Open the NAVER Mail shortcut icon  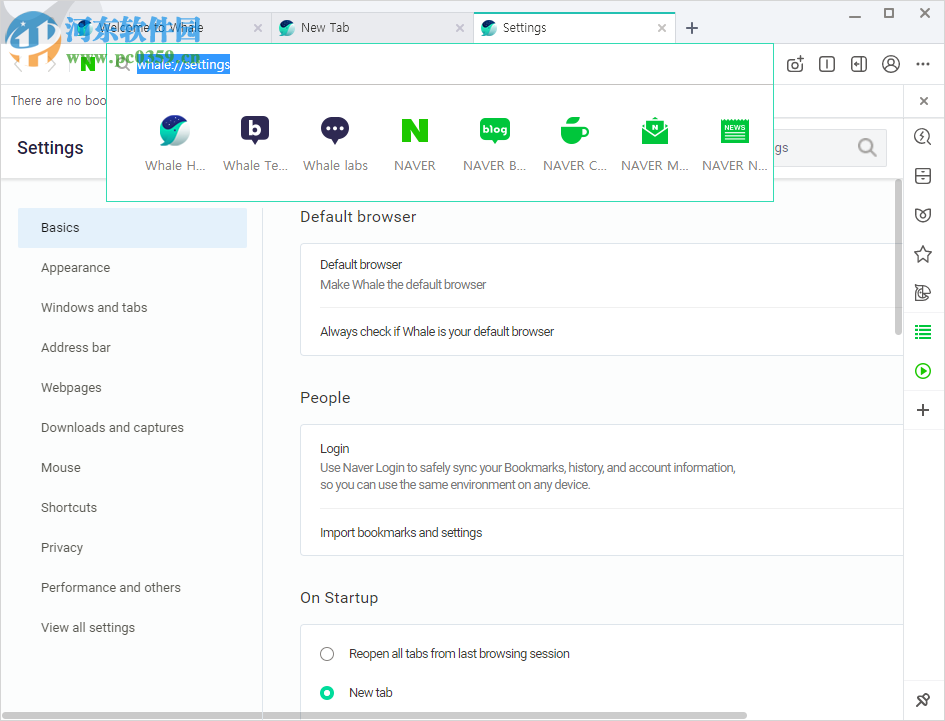coord(655,130)
